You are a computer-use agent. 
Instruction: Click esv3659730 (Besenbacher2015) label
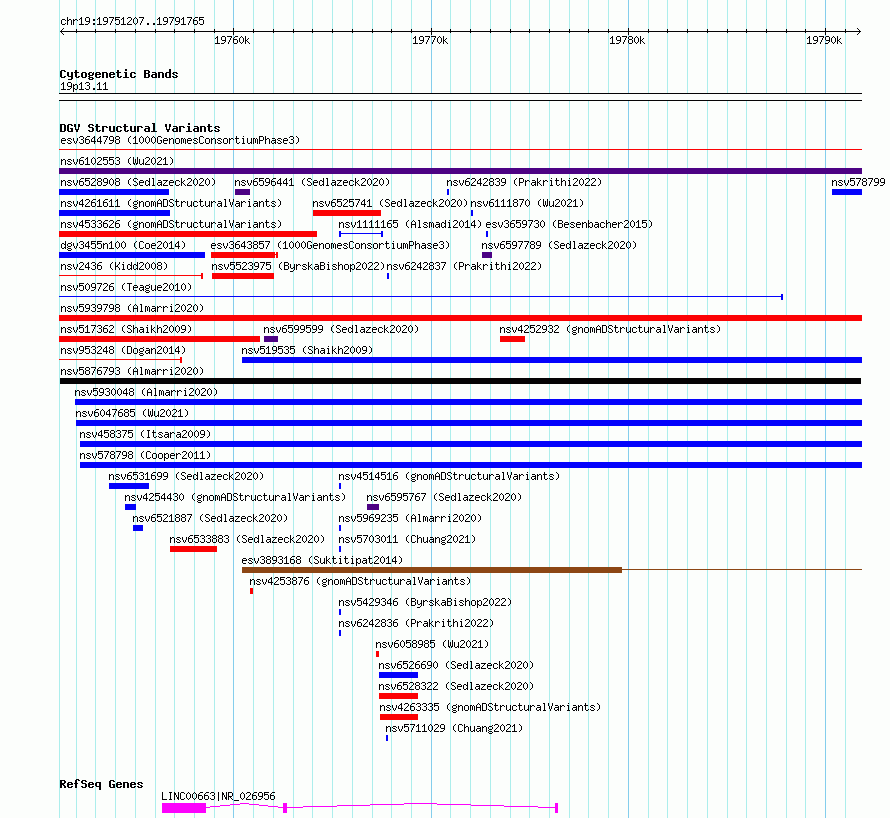click(569, 224)
